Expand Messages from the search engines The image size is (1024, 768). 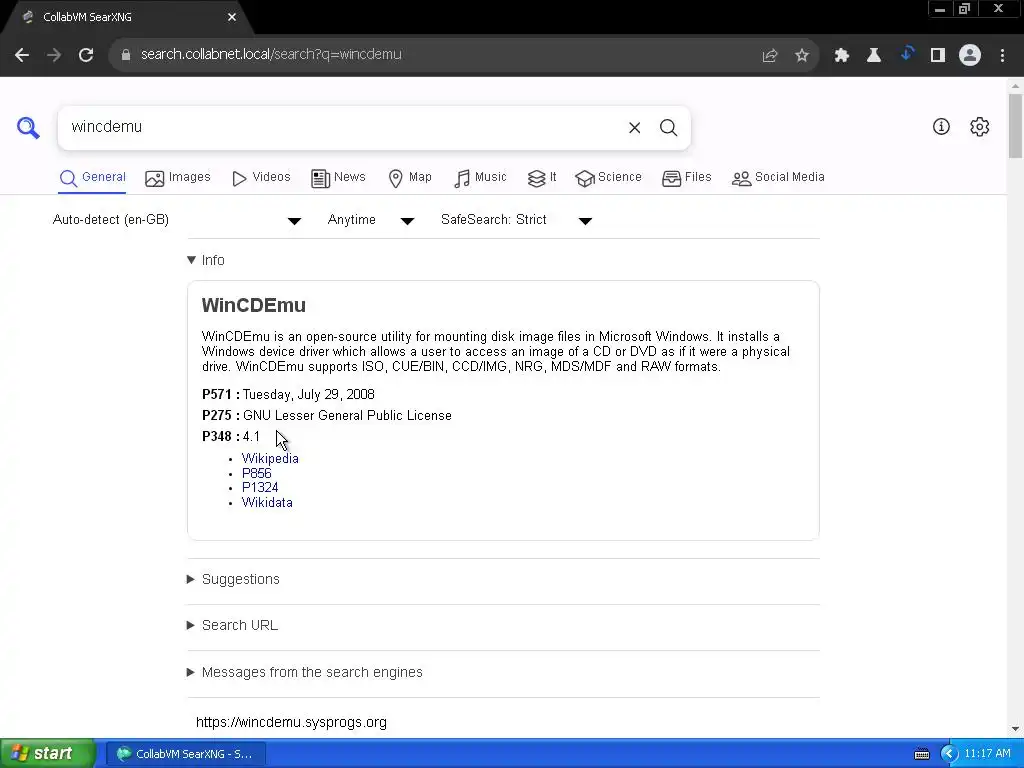pyautogui.click(x=304, y=673)
